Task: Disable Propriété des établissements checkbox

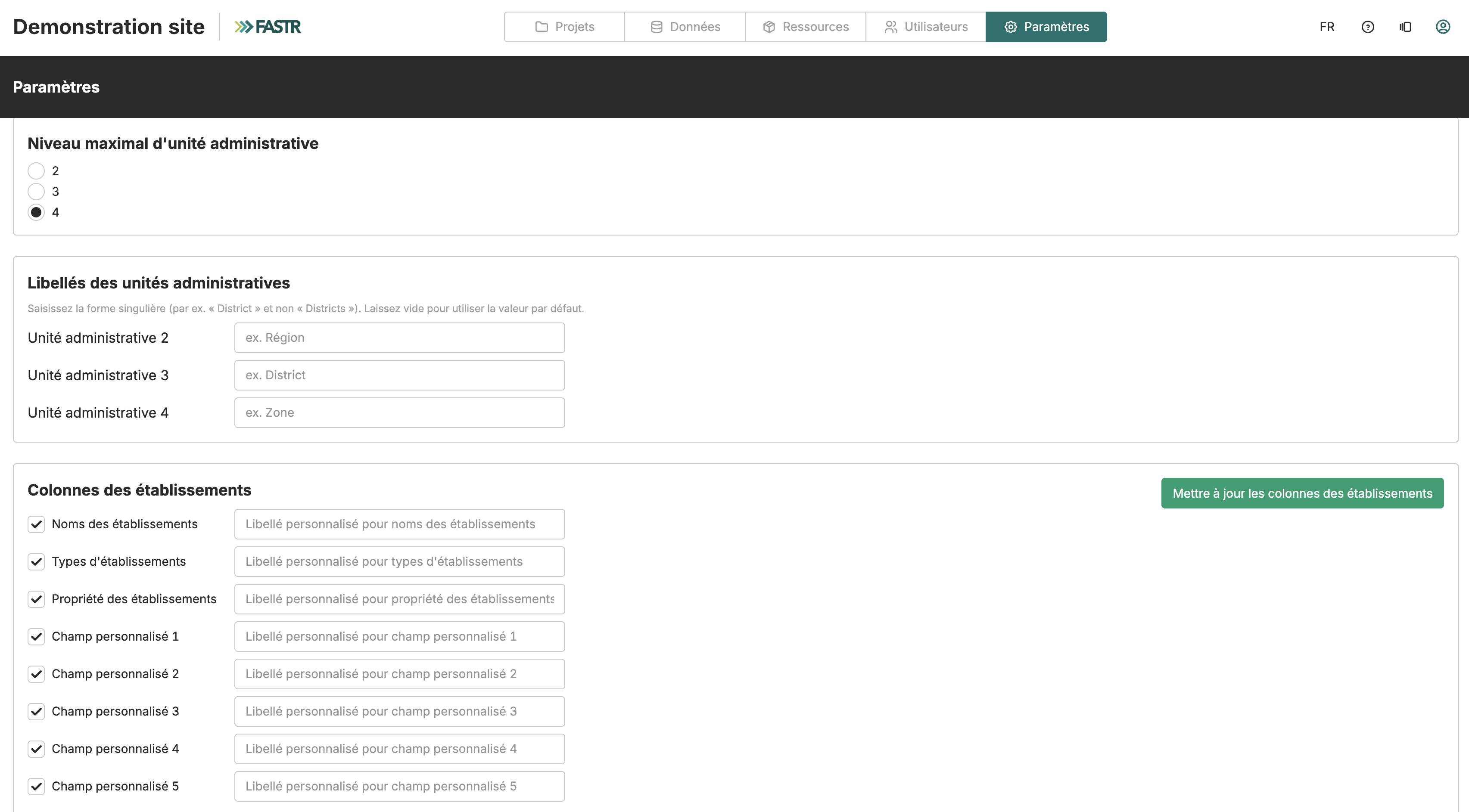Action: [x=36, y=599]
